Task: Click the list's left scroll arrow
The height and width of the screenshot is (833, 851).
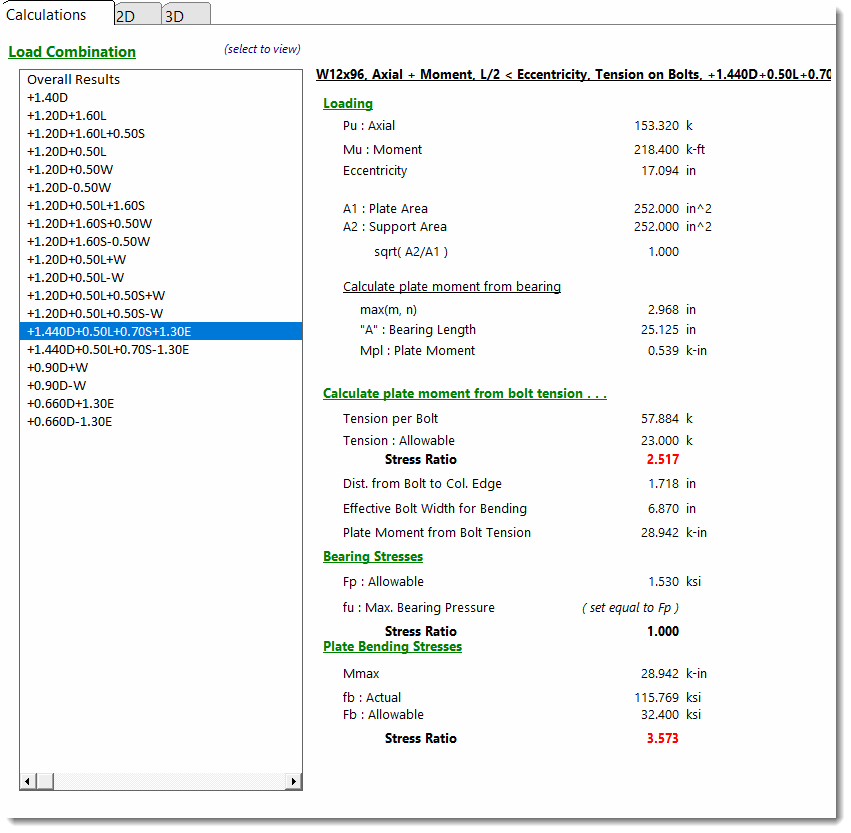Action: click(27, 781)
